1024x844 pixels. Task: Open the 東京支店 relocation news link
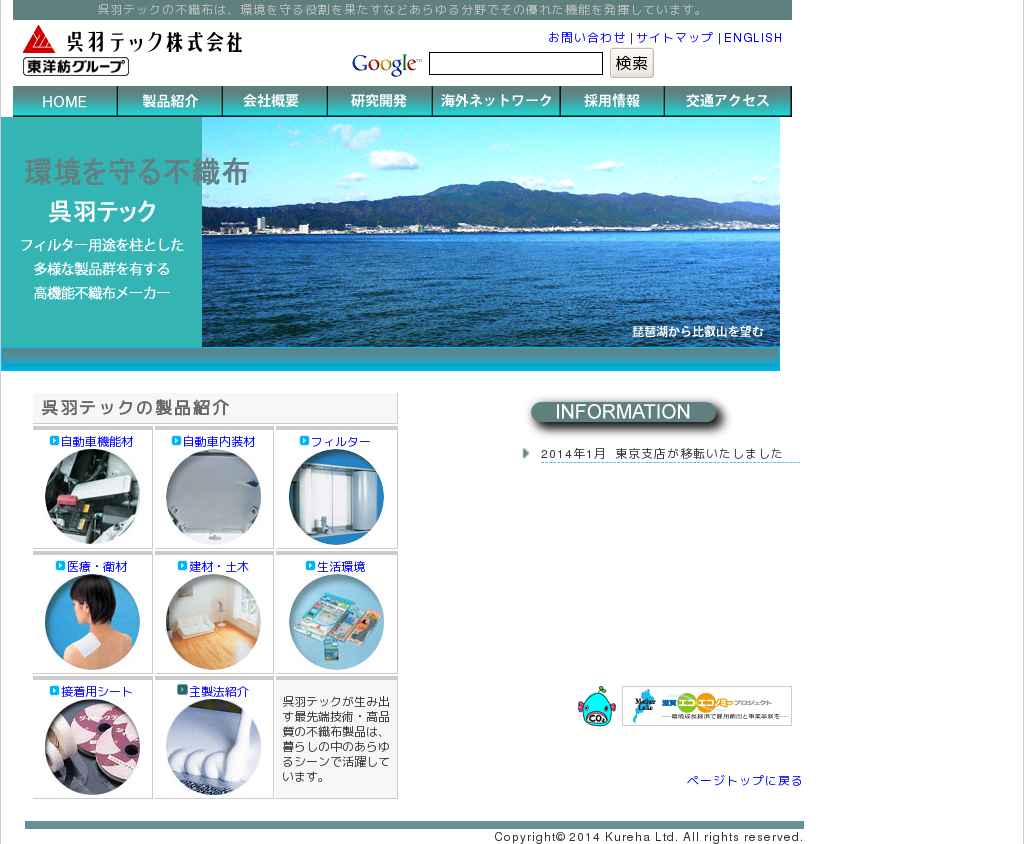click(661, 454)
